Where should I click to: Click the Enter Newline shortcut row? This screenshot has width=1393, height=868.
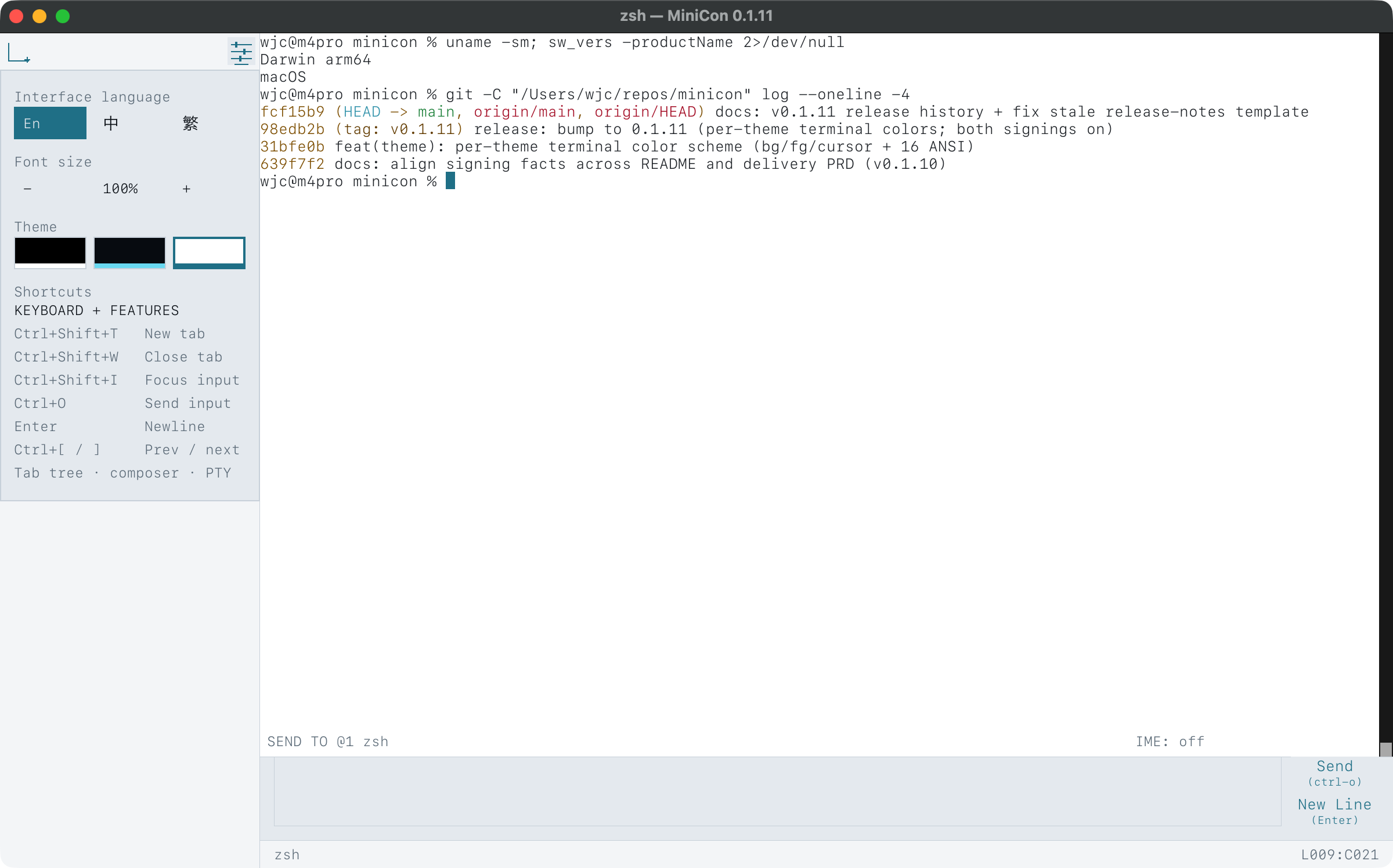tap(127, 426)
